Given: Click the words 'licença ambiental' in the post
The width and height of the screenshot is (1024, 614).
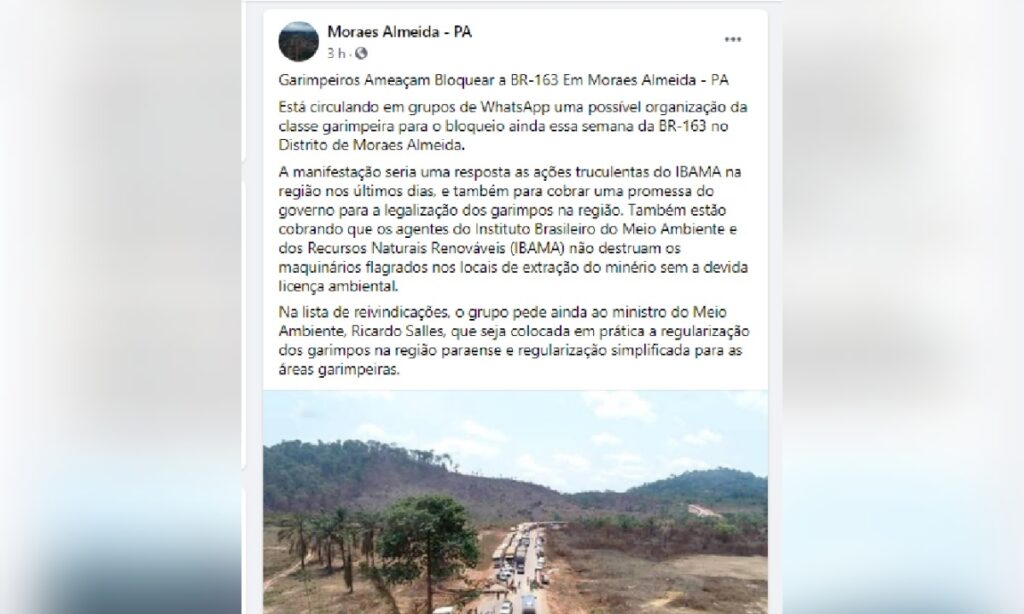Looking at the screenshot, I should (x=338, y=286).
